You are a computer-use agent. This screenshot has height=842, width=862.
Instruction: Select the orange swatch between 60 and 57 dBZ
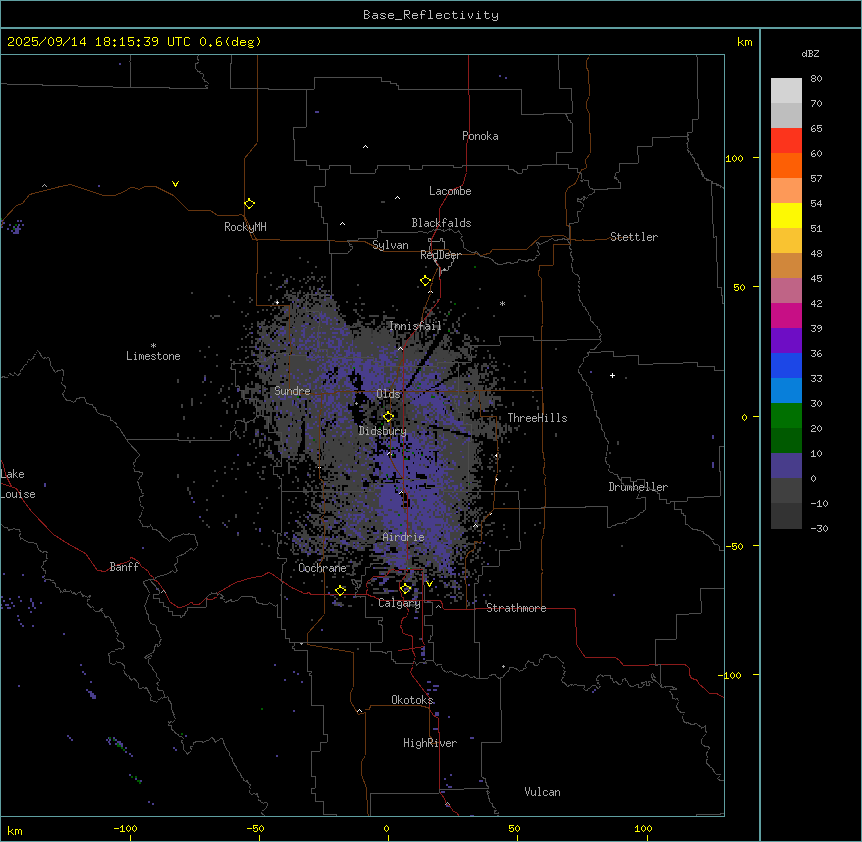click(x=786, y=165)
